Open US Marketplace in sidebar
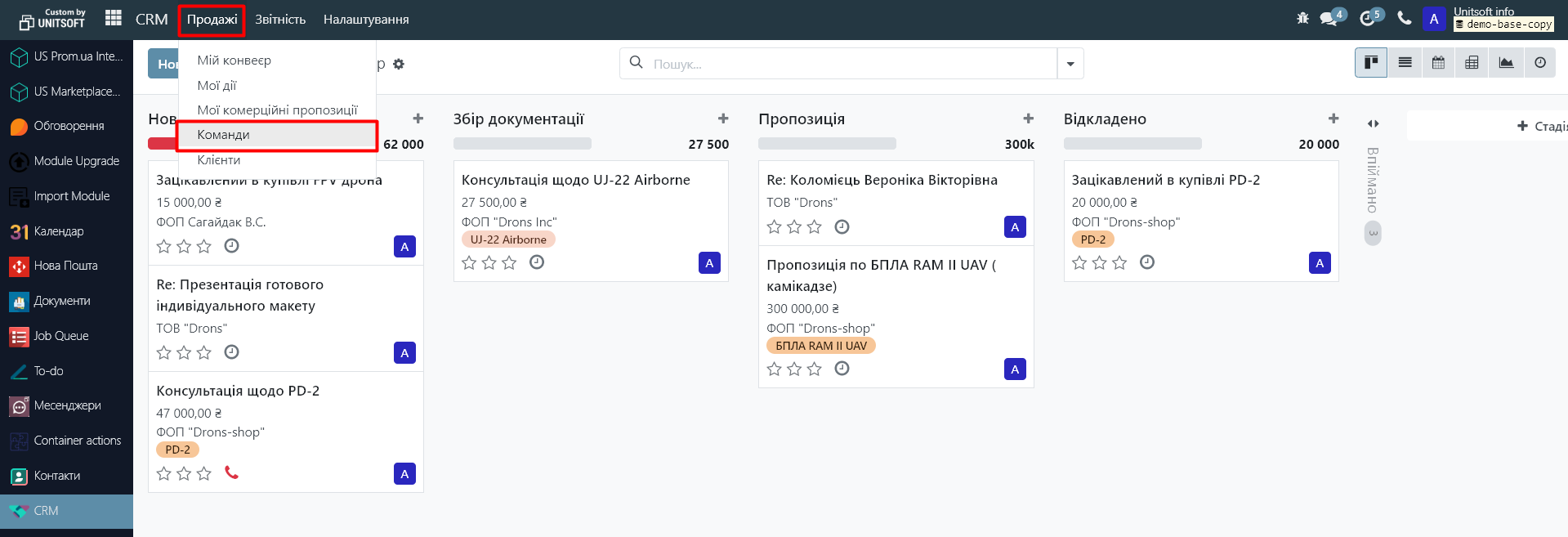The width and height of the screenshot is (1568, 537). pyautogui.click(x=66, y=92)
